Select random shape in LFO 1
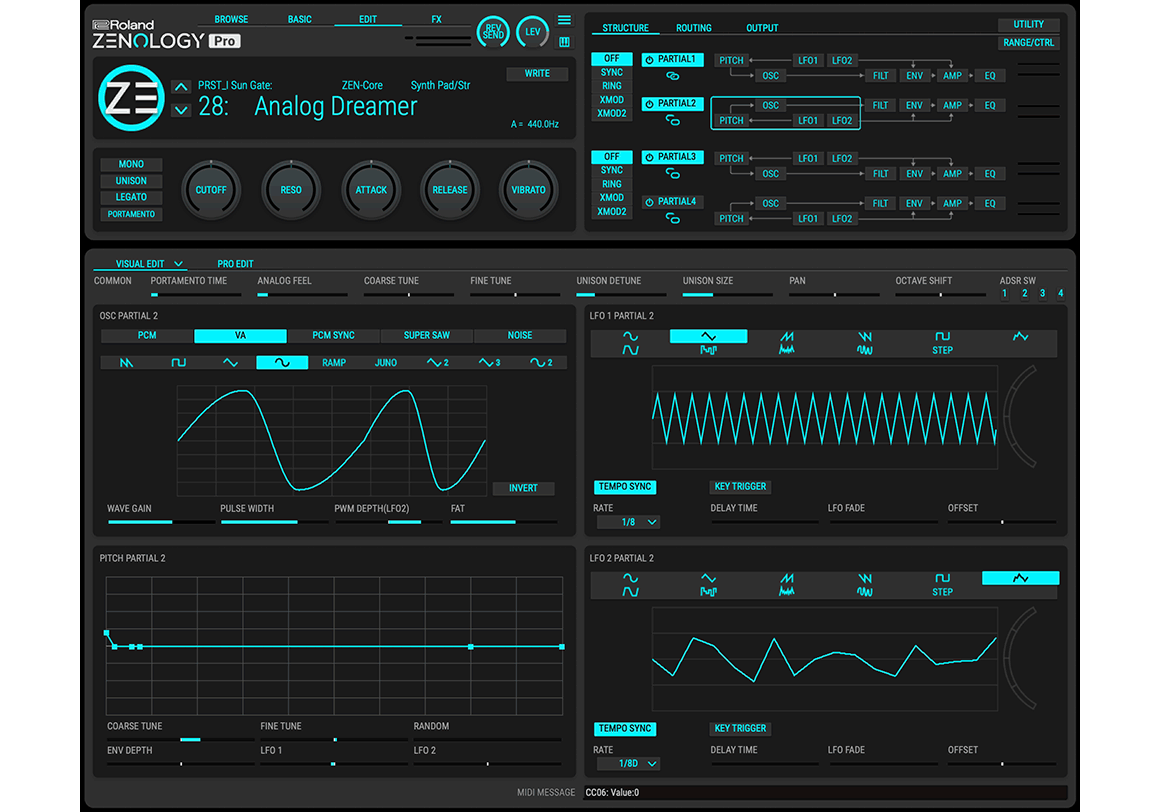 (1020, 337)
